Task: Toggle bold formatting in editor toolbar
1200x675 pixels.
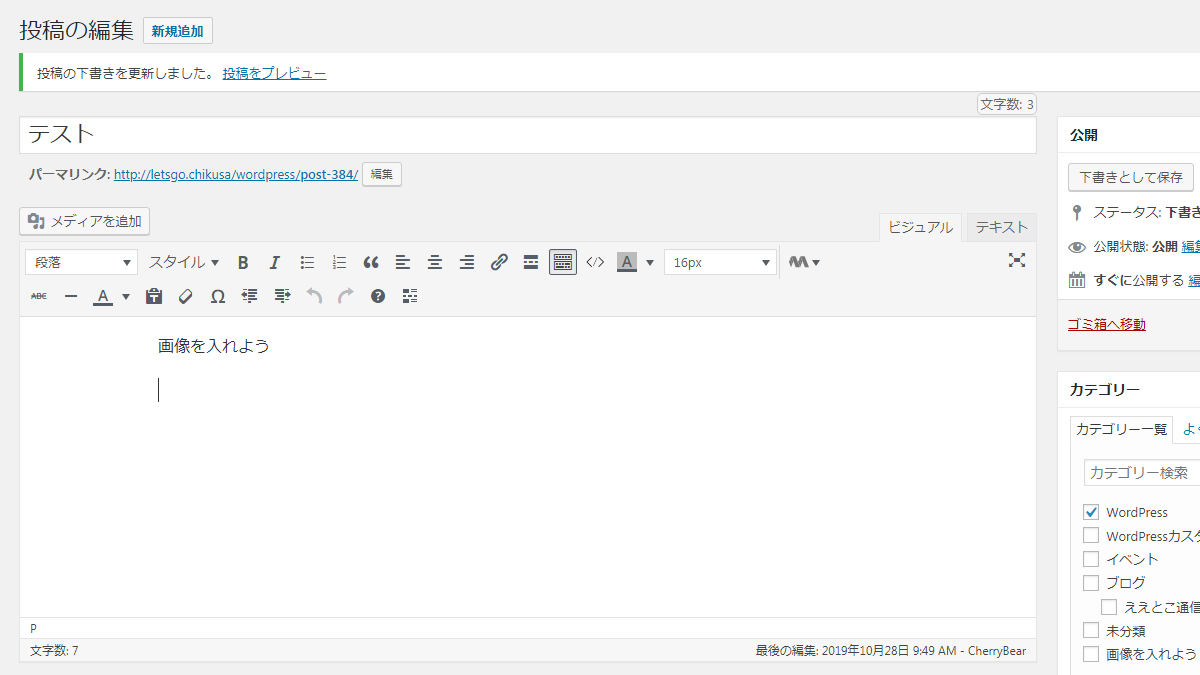Action: pyautogui.click(x=243, y=262)
